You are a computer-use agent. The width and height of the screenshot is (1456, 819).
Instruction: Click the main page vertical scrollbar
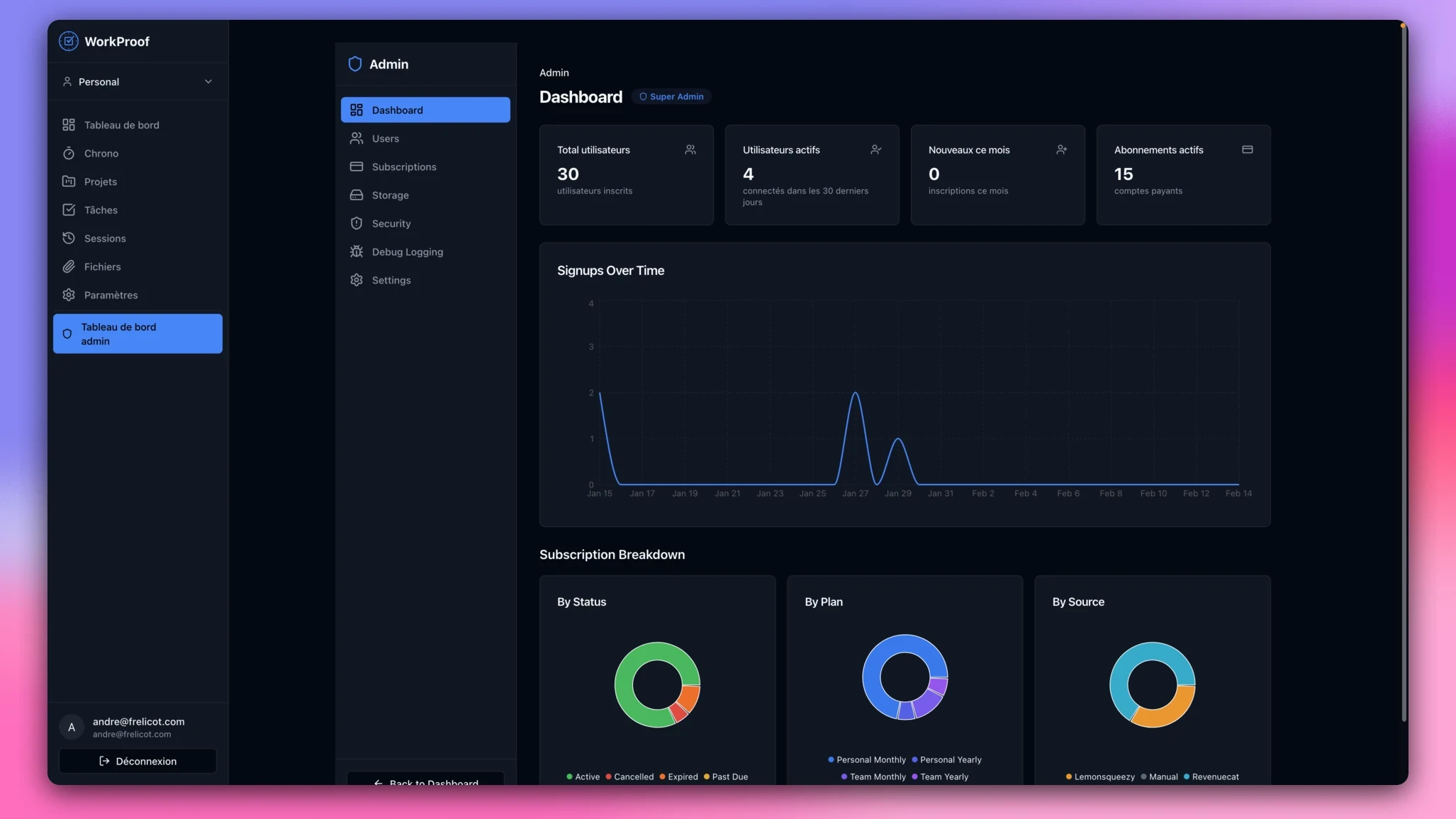(x=1404, y=374)
